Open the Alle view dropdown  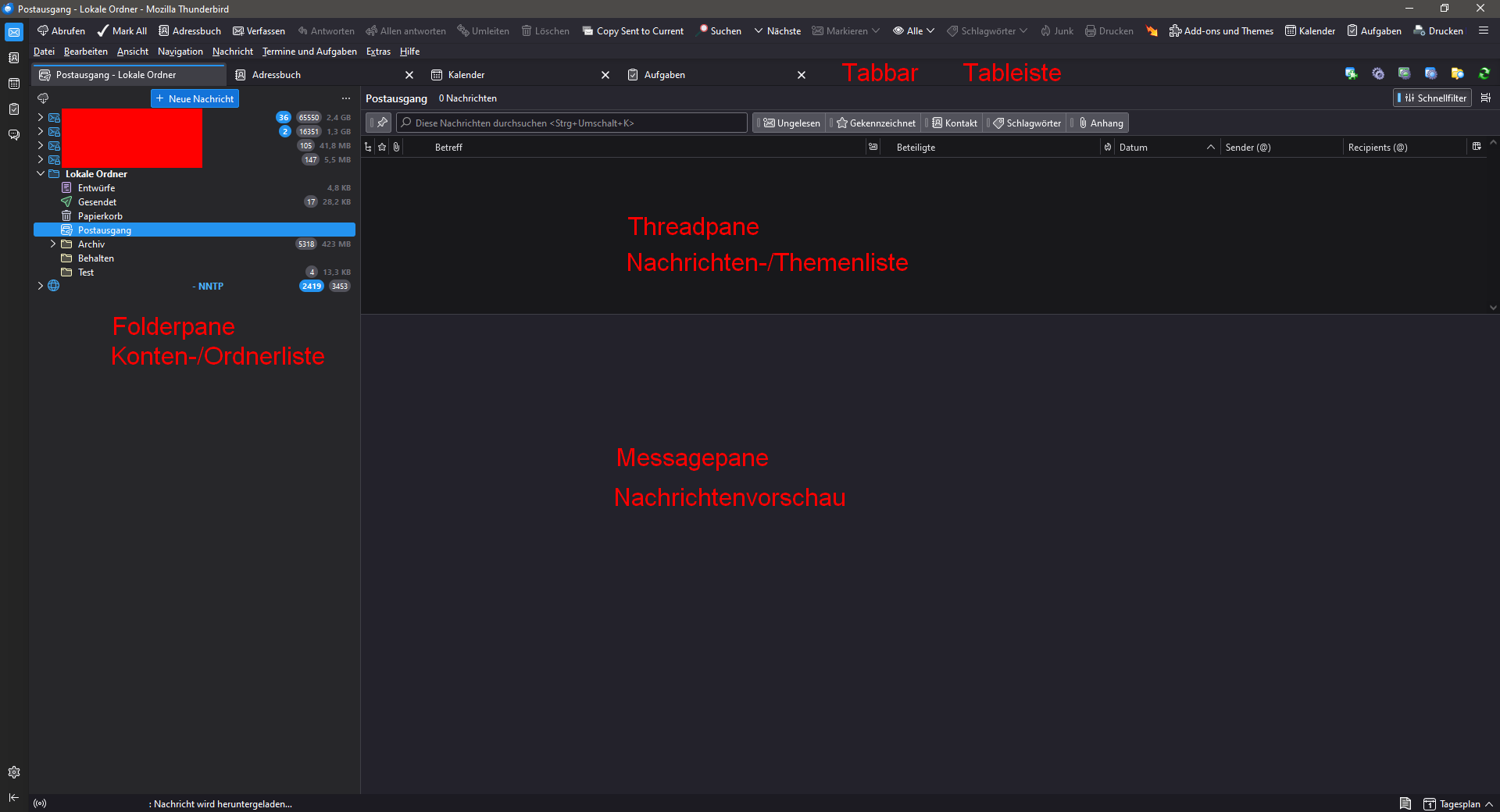pos(913,31)
